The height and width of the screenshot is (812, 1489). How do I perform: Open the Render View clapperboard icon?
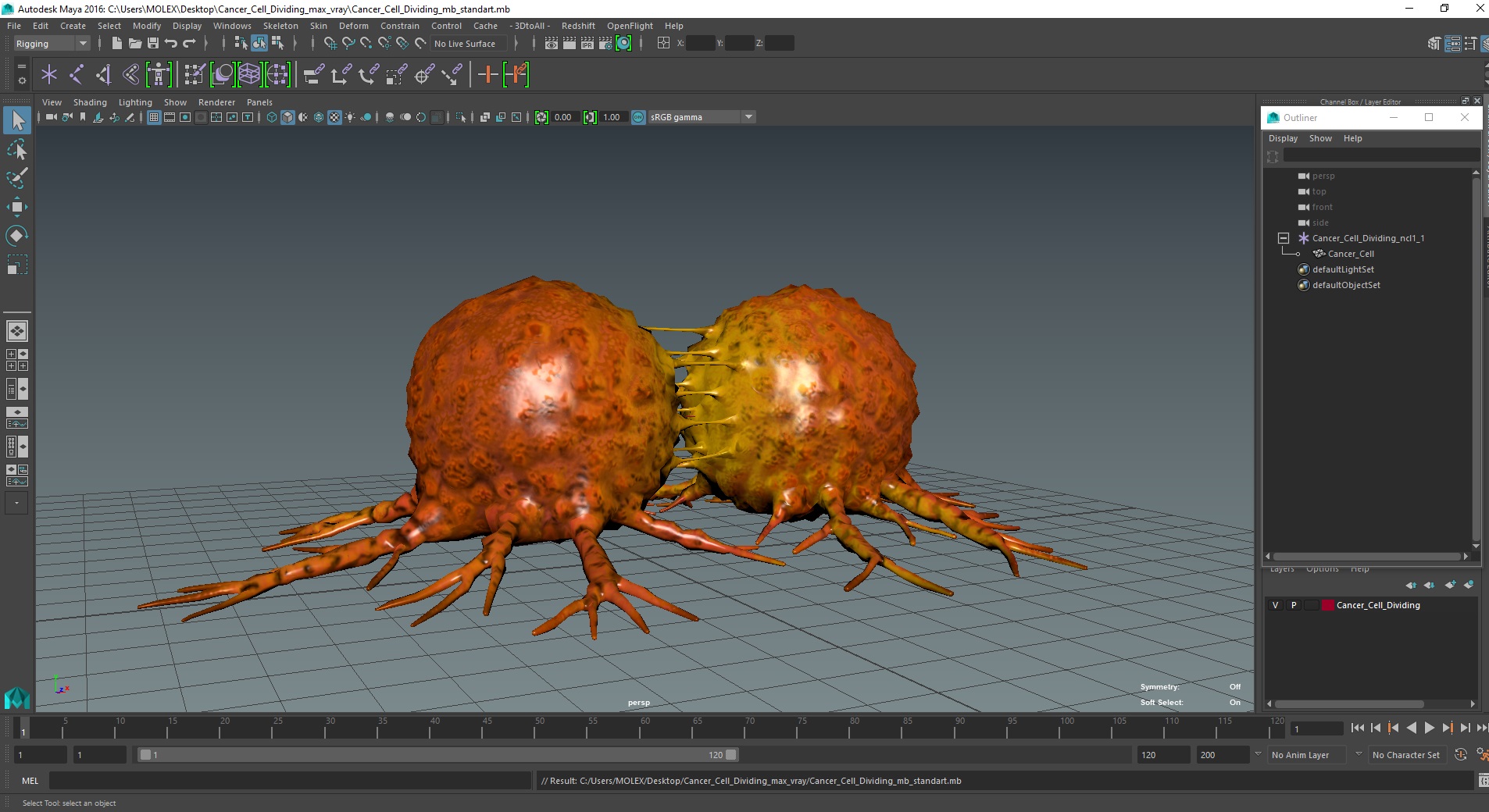click(552, 44)
